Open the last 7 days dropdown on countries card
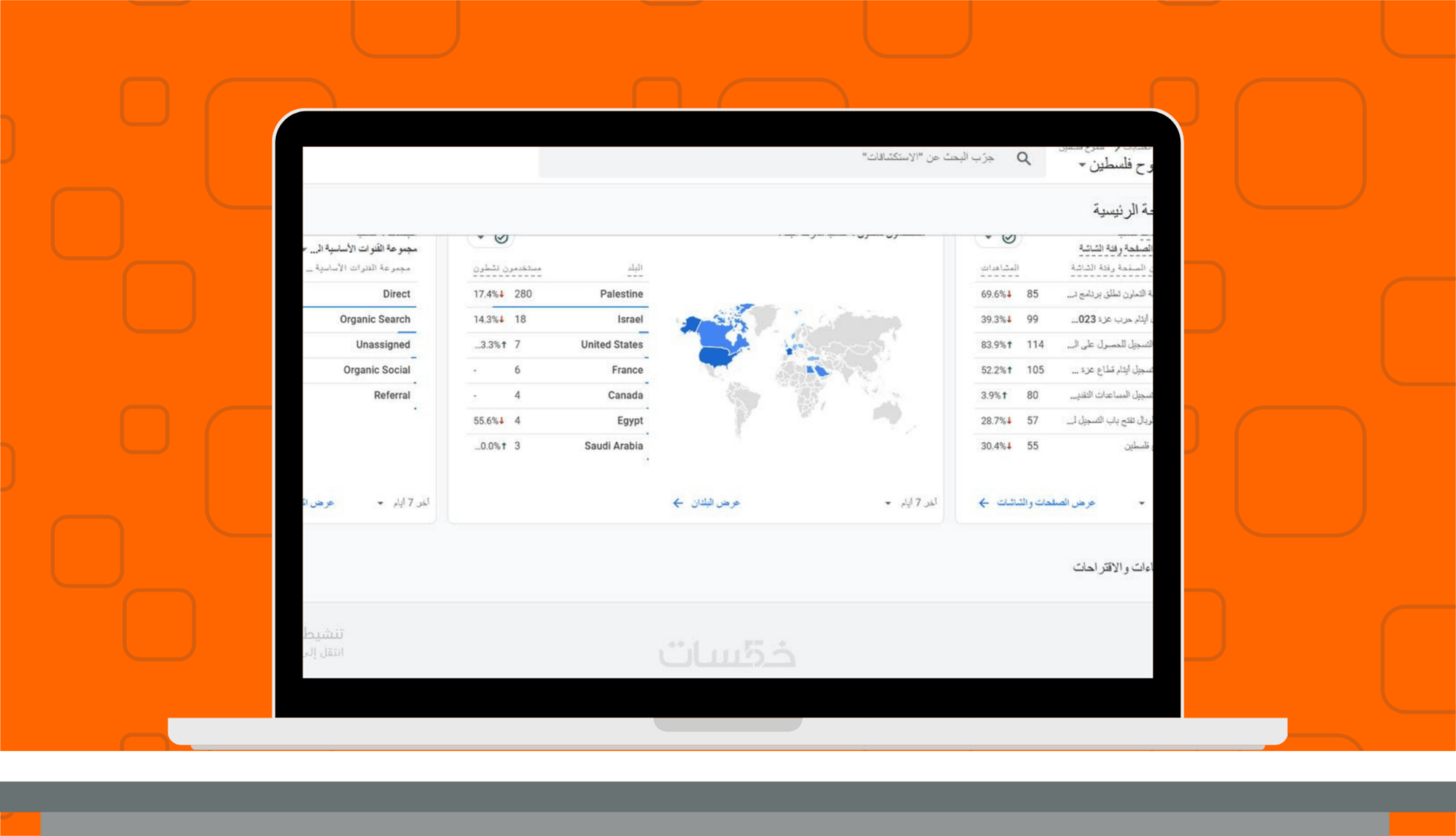Image resolution: width=1456 pixels, height=836 pixels. click(888, 503)
